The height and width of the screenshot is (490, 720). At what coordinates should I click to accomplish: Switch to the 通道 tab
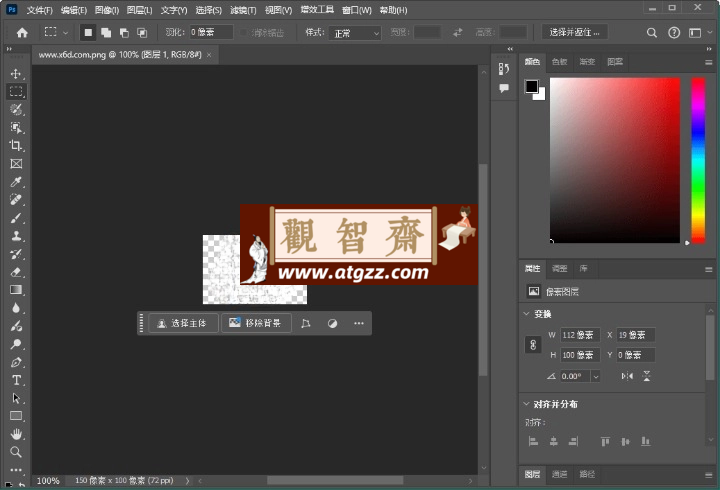559,474
